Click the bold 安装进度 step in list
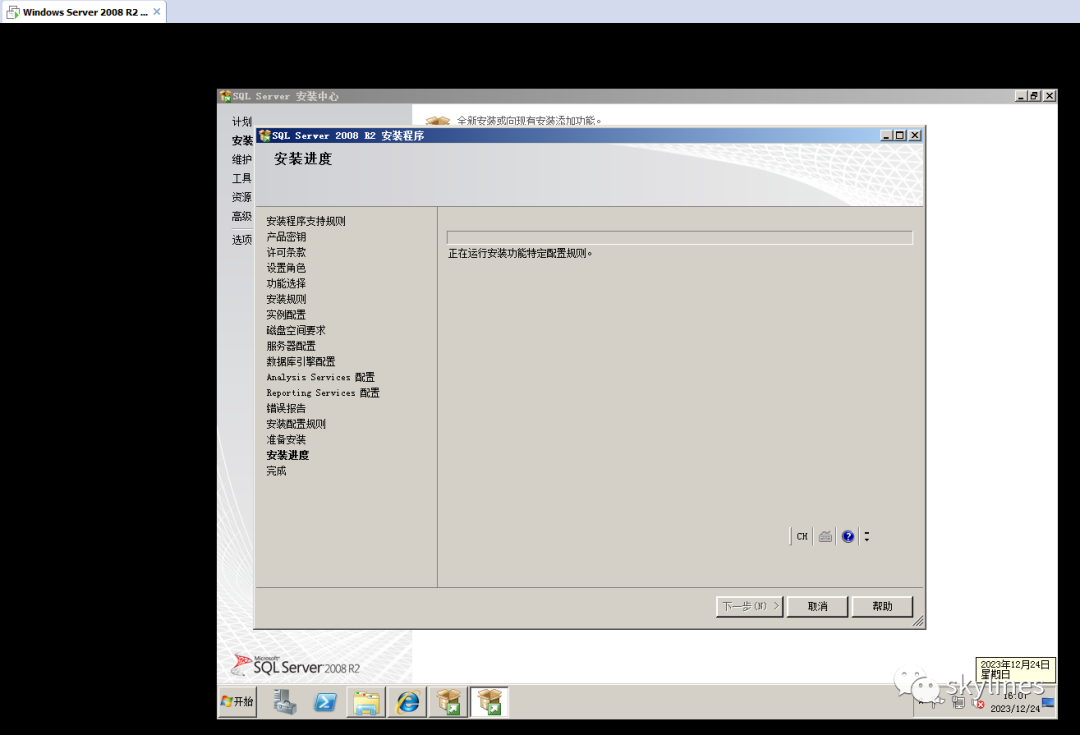 coord(287,455)
